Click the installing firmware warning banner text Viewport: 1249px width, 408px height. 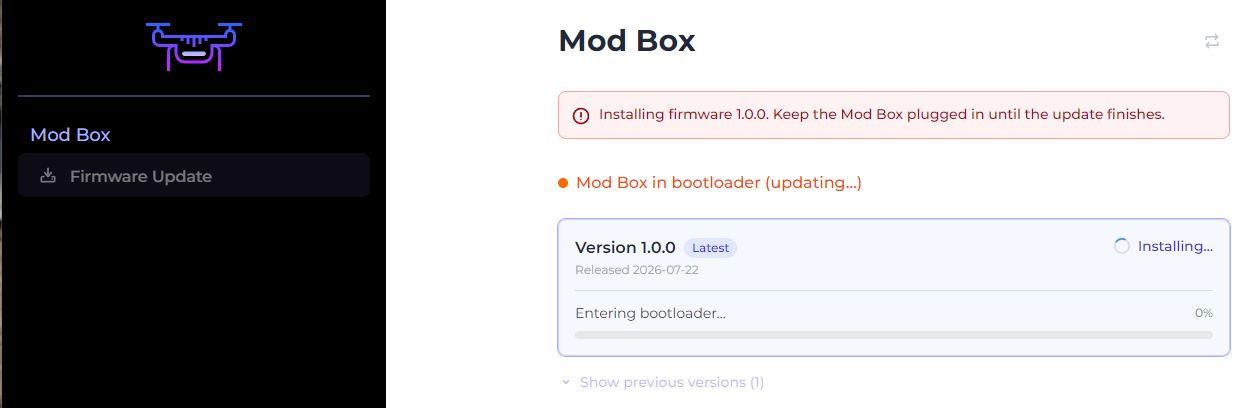click(882, 114)
